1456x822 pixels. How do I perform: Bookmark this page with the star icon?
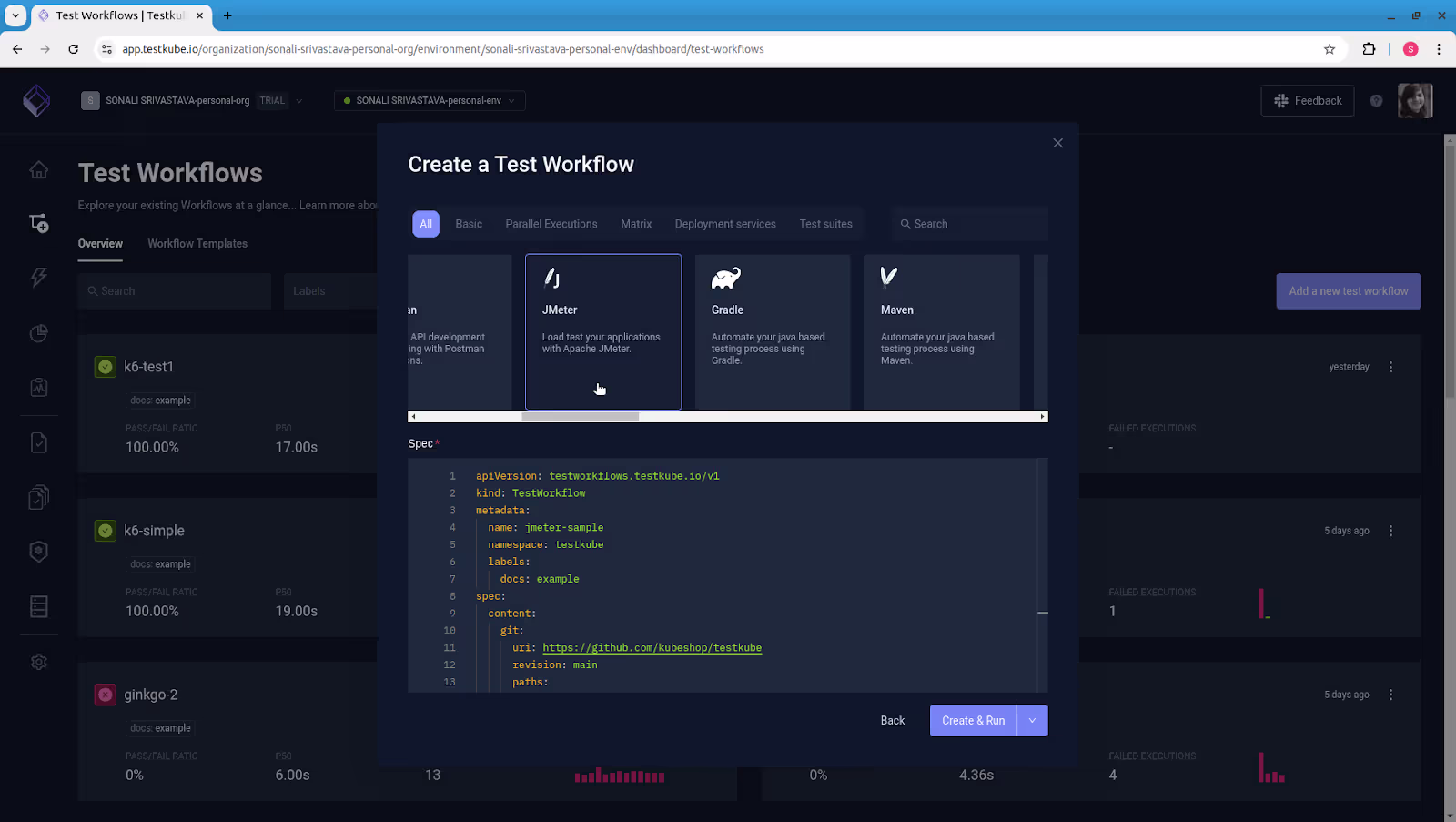coord(1330,49)
